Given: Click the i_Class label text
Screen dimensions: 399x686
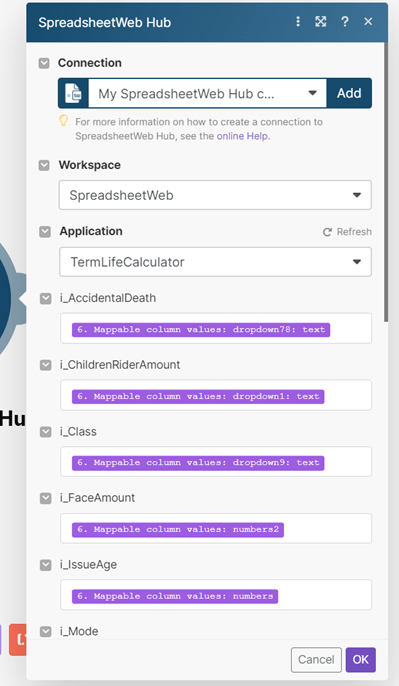Looking at the screenshot, I should [78, 432].
